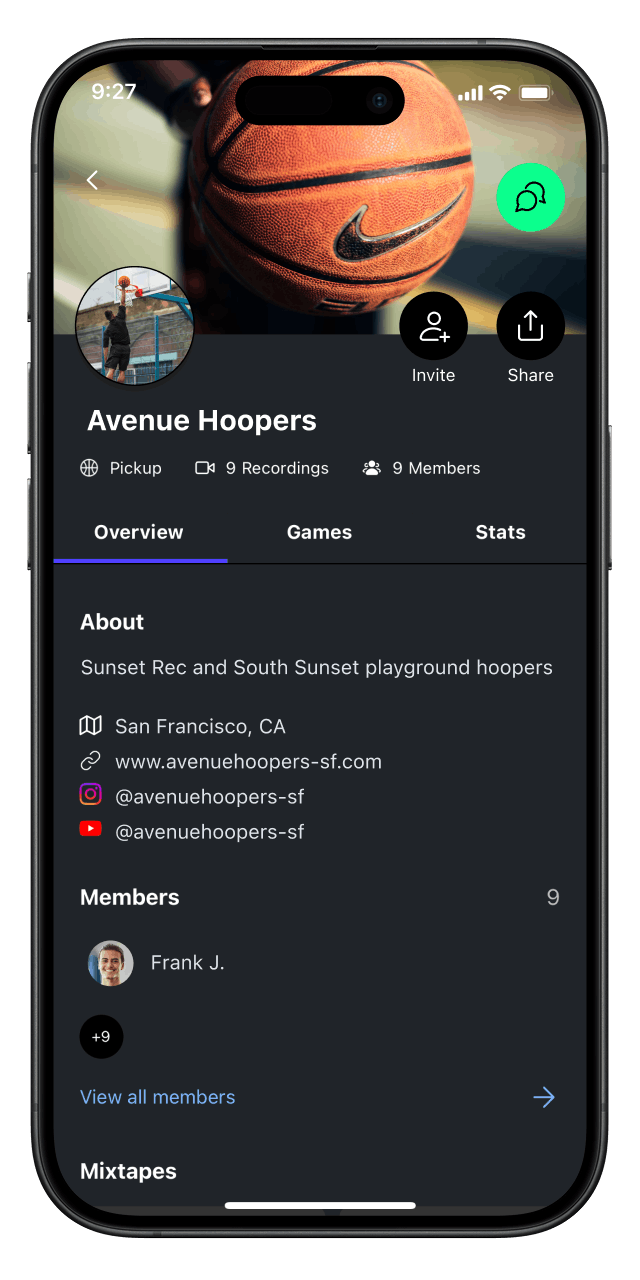Tap the battery status bar icon
Viewport: 640px width, 1280px height.
point(535,93)
